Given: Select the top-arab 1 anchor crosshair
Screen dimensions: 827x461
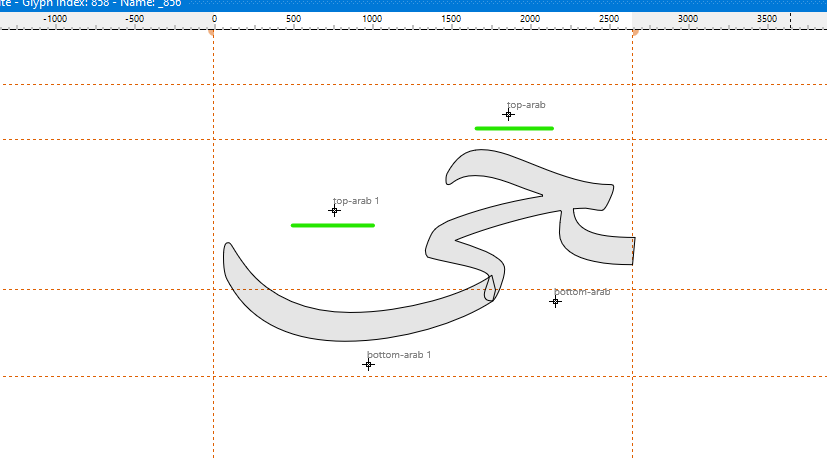Looking at the screenshot, I should tap(335, 210).
